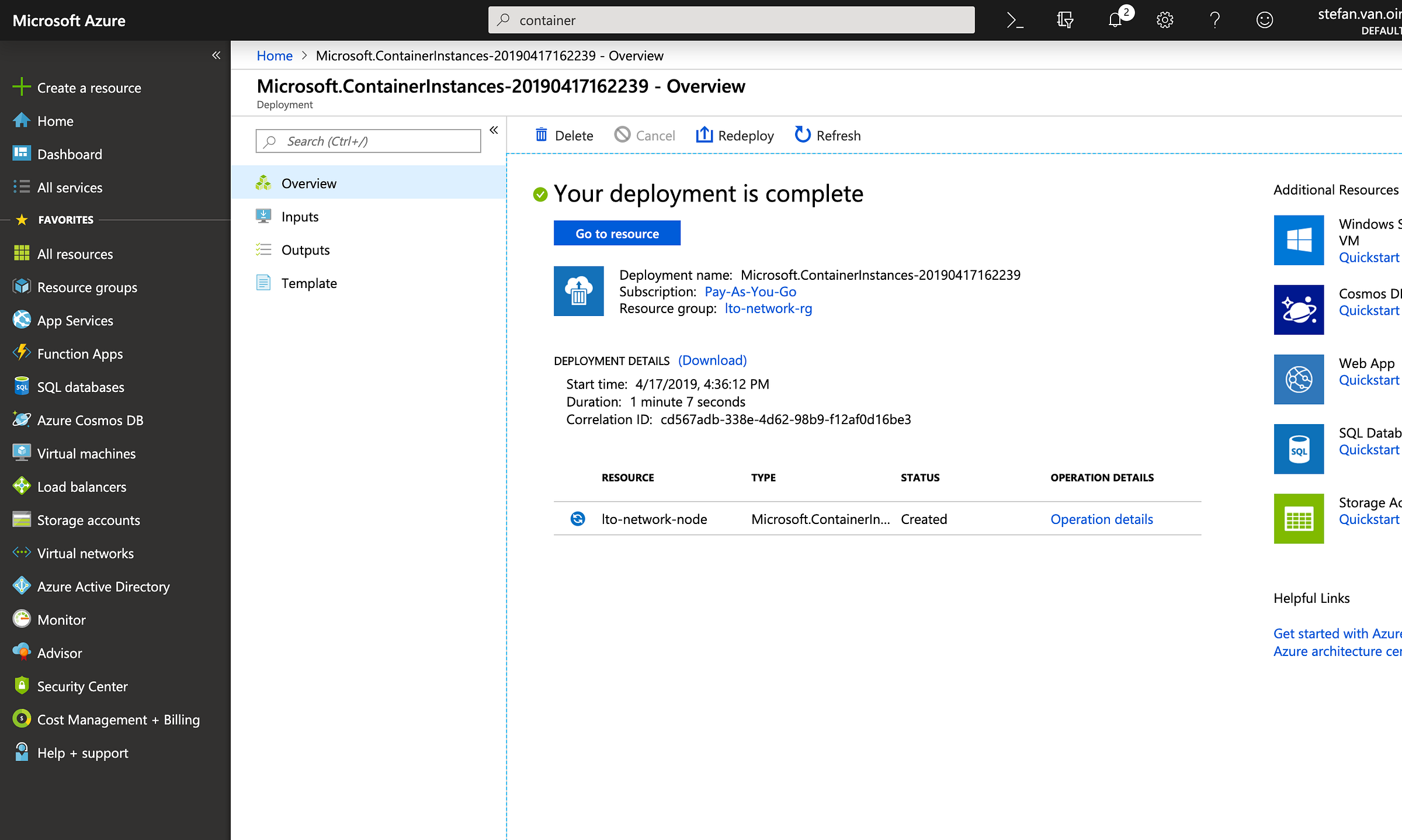This screenshot has height=840, width=1402.
Task: Open the Operation details link
Action: pos(1101,519)
